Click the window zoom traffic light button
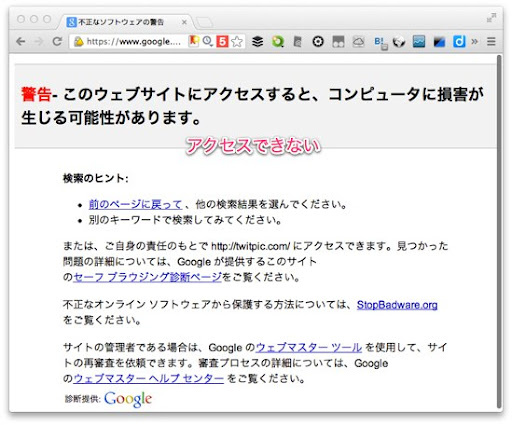 coord(47,19)
